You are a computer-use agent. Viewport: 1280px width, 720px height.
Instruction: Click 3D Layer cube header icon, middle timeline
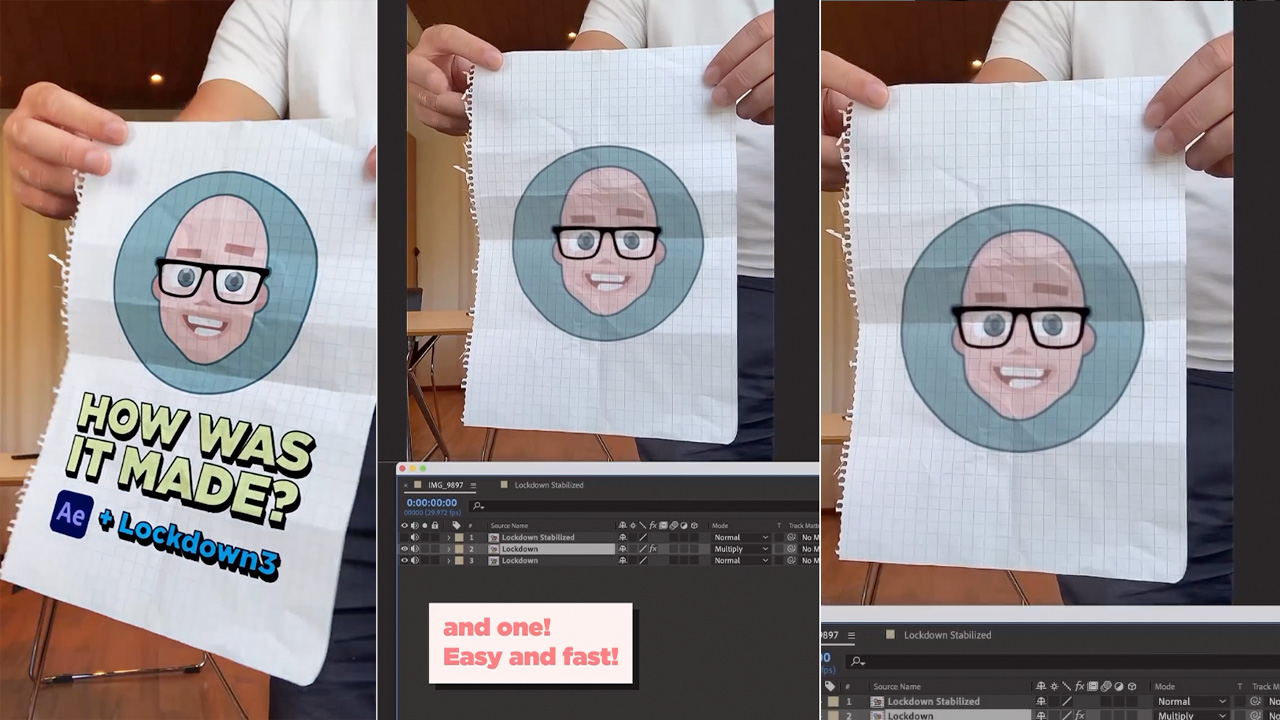[x=694, y=525]
